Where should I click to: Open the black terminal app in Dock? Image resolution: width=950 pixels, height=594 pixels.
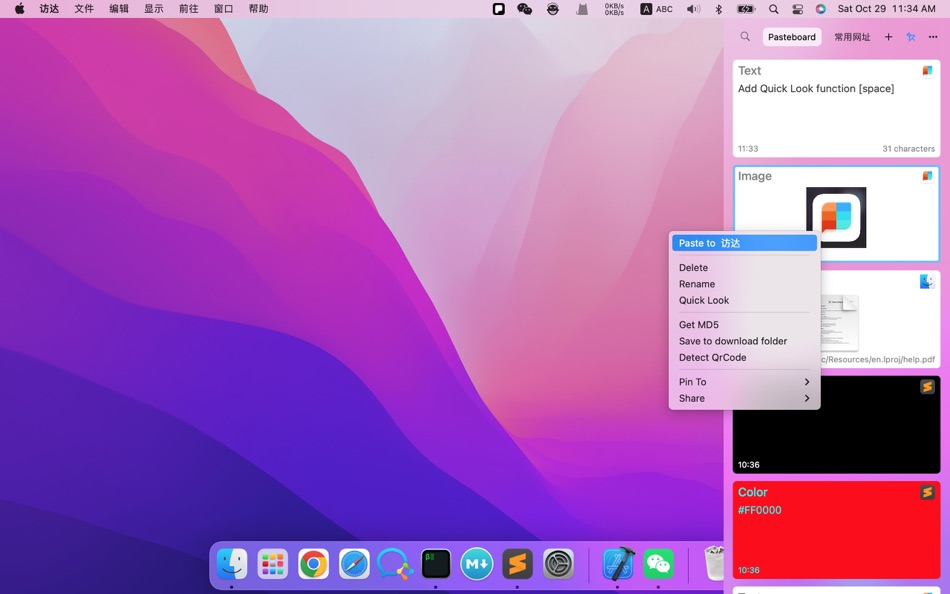point(436,564)
